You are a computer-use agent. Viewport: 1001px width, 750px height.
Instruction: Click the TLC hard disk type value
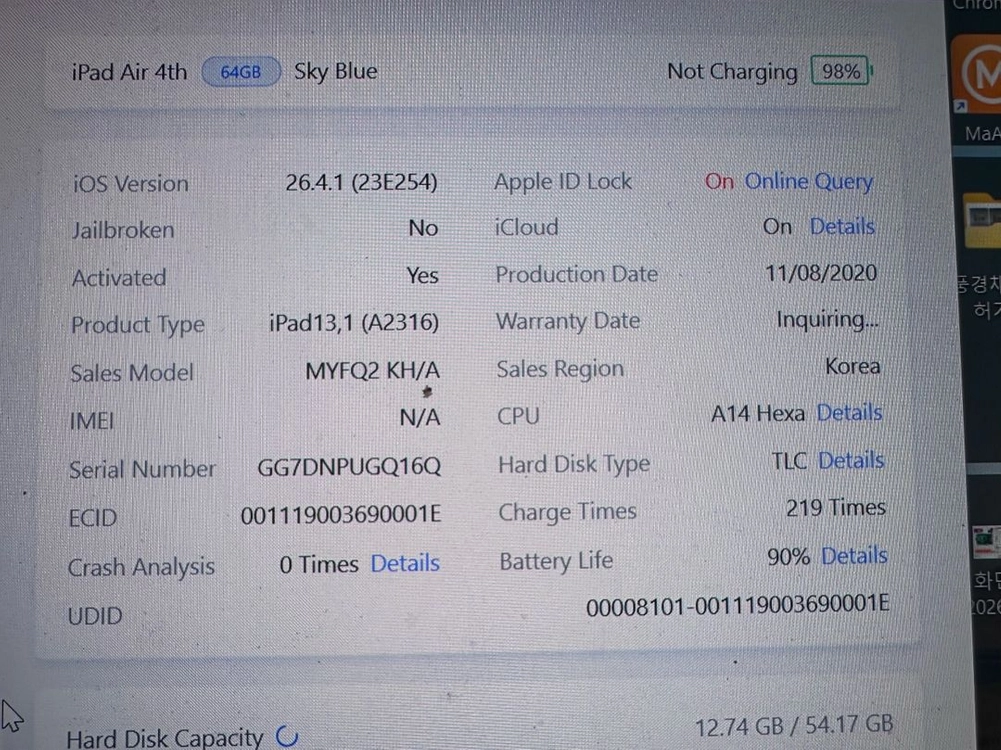[x=789, y=461]
